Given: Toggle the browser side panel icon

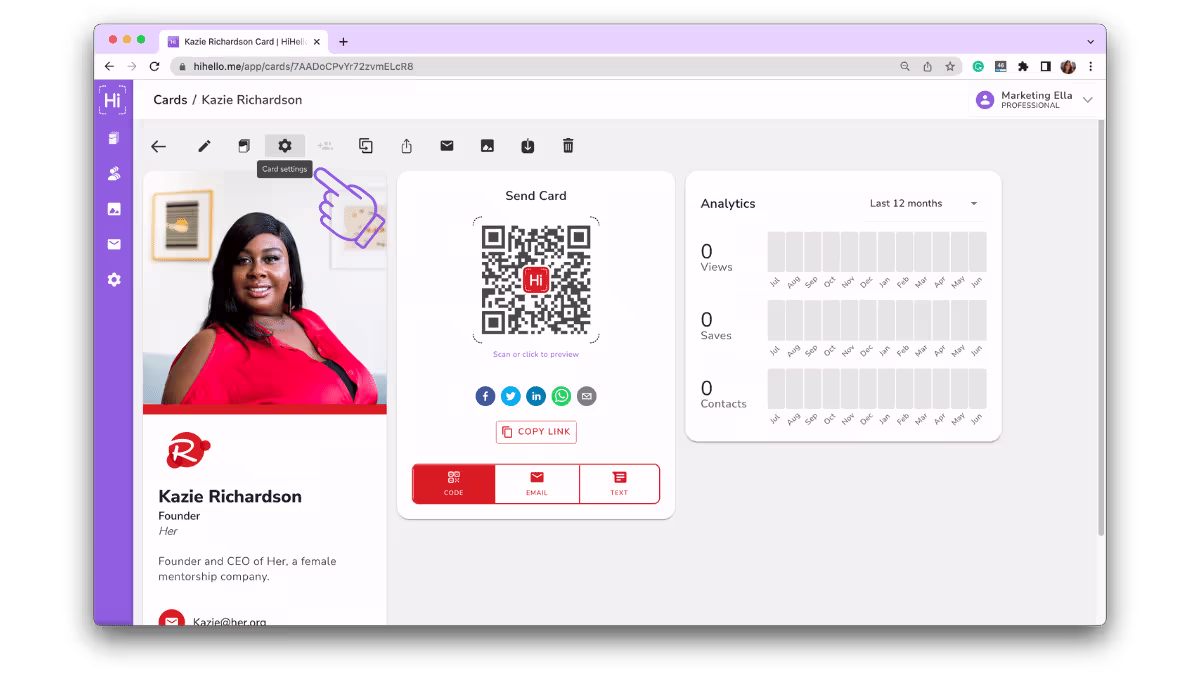Looking at the screenshot, I should pyautogui.click(x=1045, y=67).
